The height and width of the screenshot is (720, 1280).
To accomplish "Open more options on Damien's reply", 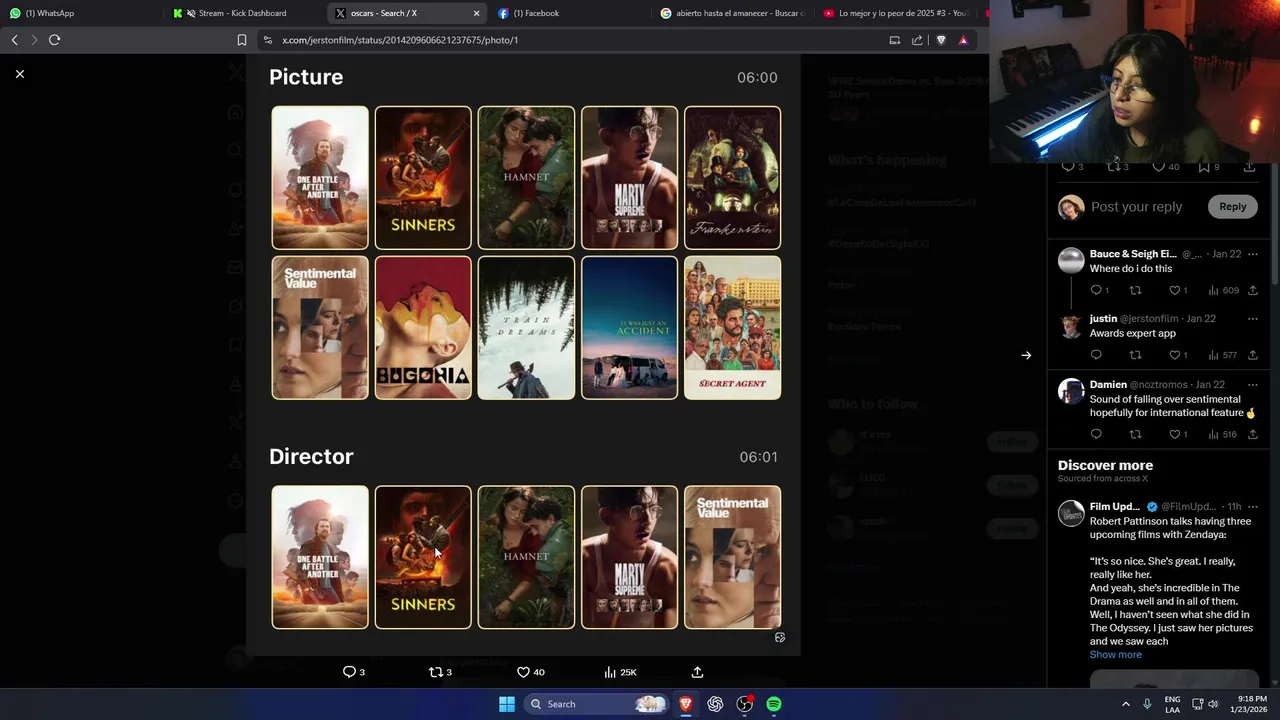I will point(1252,385).
